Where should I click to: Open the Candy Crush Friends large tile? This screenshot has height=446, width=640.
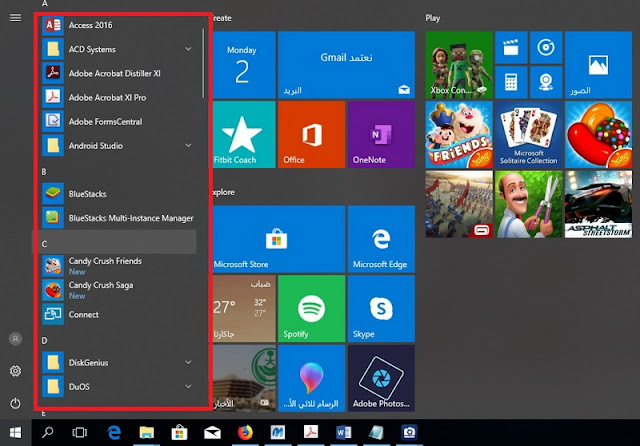coord(459,134)
